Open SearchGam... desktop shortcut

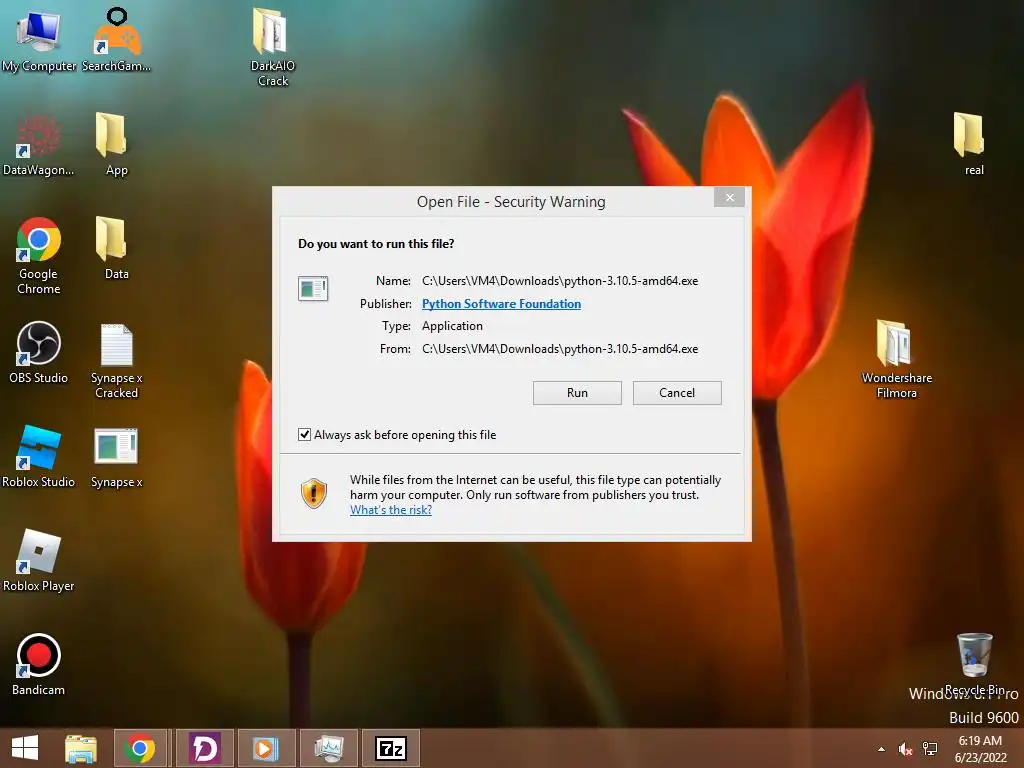(x=116, y=39)
